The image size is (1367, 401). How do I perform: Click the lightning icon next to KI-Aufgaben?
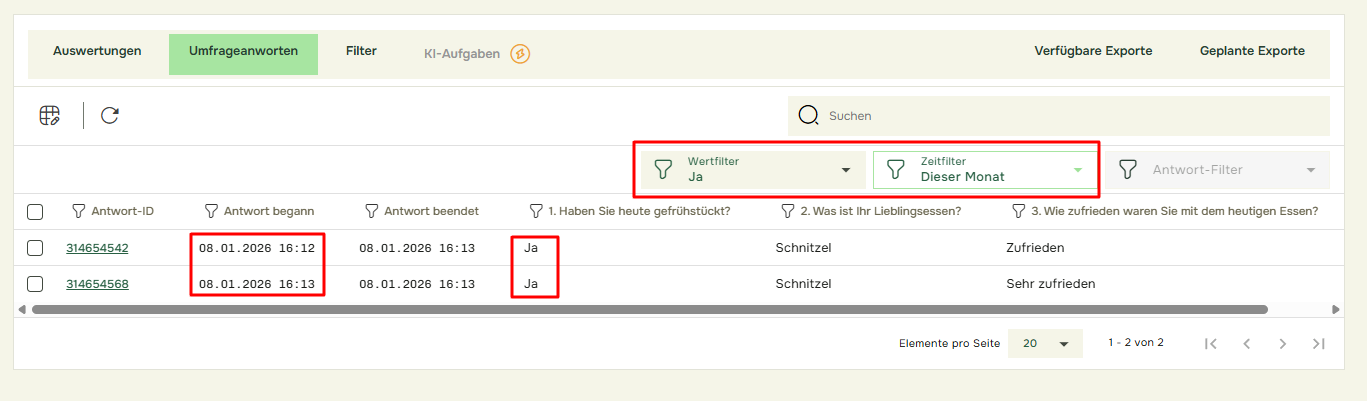(x=520, y=54)
